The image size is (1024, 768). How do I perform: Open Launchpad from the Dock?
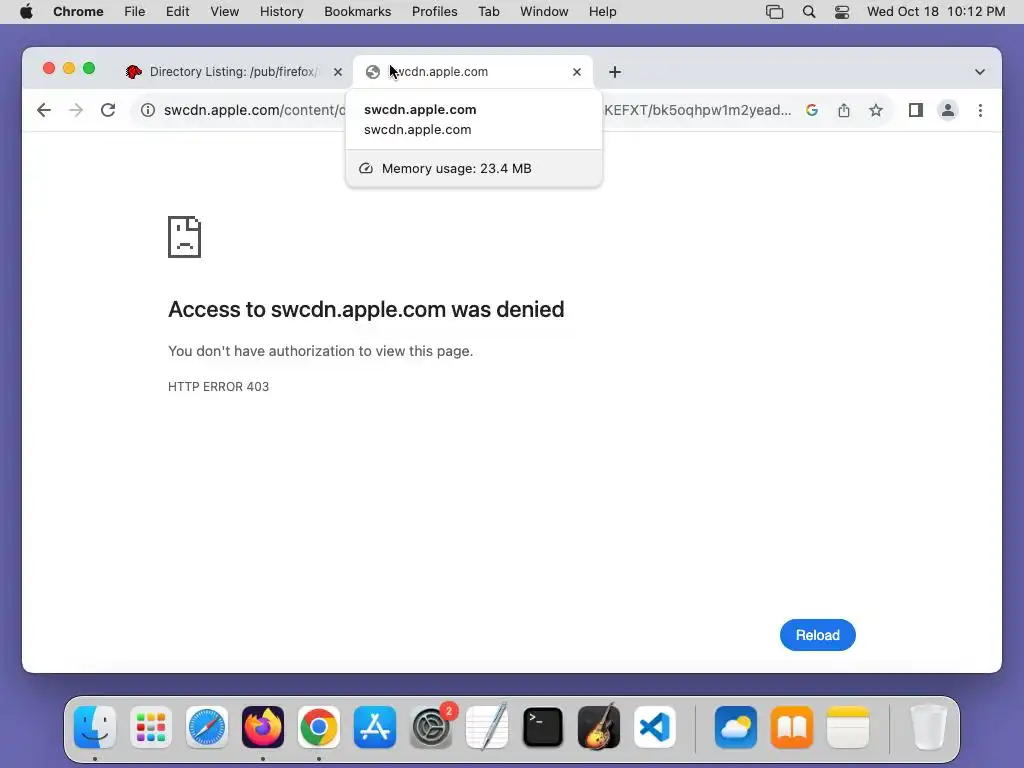[x=151, y=727]
